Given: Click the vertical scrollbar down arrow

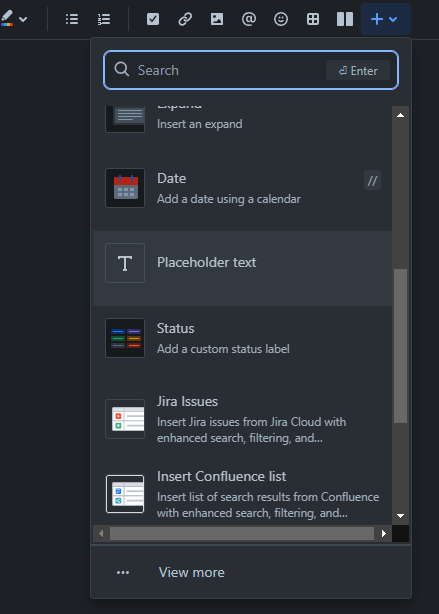Looking at the screenshot, I should [x=400, y=516].
